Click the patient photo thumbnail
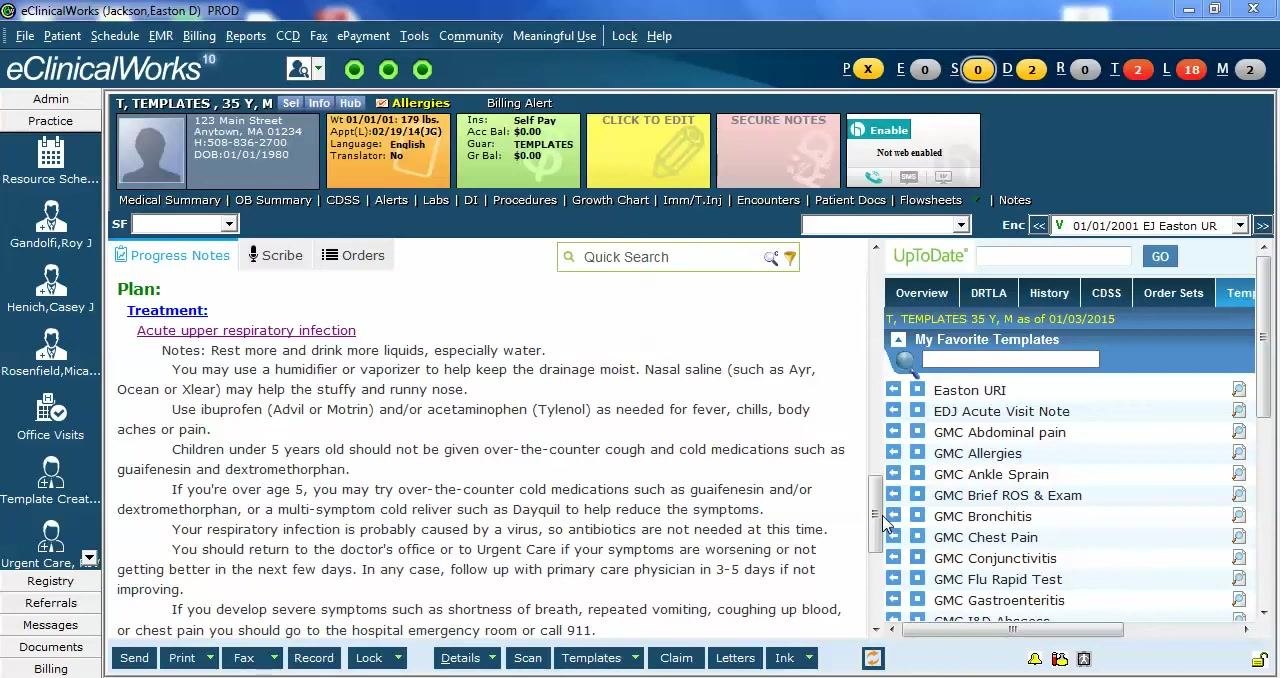Viewport: 1280px width, 678px height. (x=152, y=151)
